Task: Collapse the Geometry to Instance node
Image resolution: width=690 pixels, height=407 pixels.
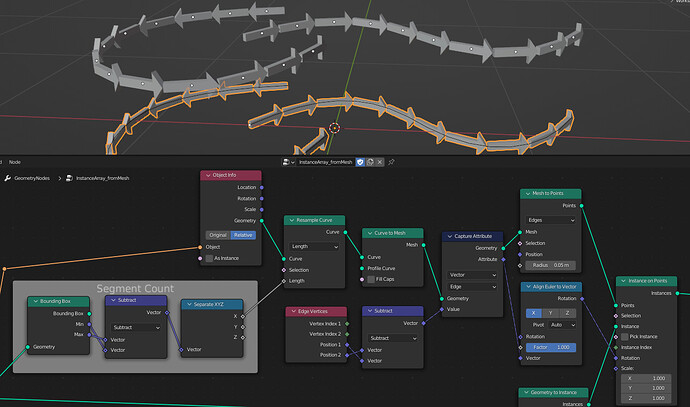Action: [x=526, y=392]
